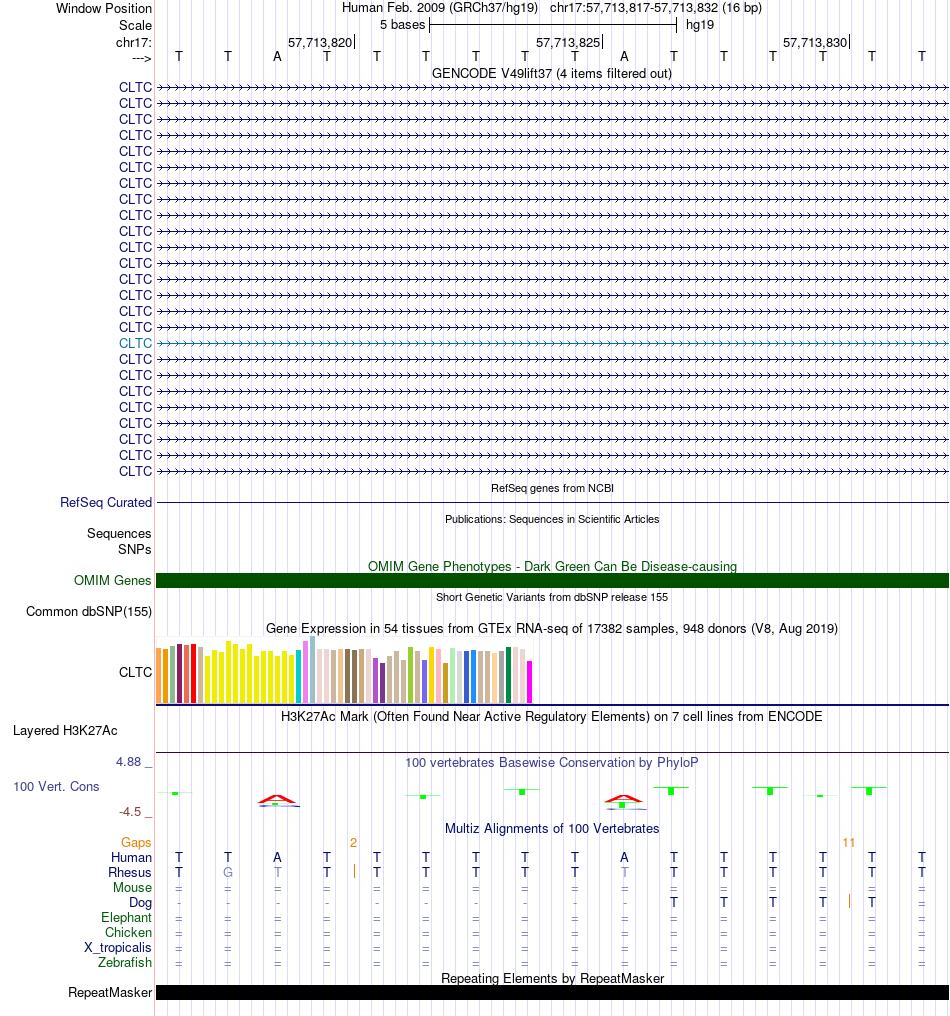Click the hg19 text beside the scale bar

click(700, 25)
